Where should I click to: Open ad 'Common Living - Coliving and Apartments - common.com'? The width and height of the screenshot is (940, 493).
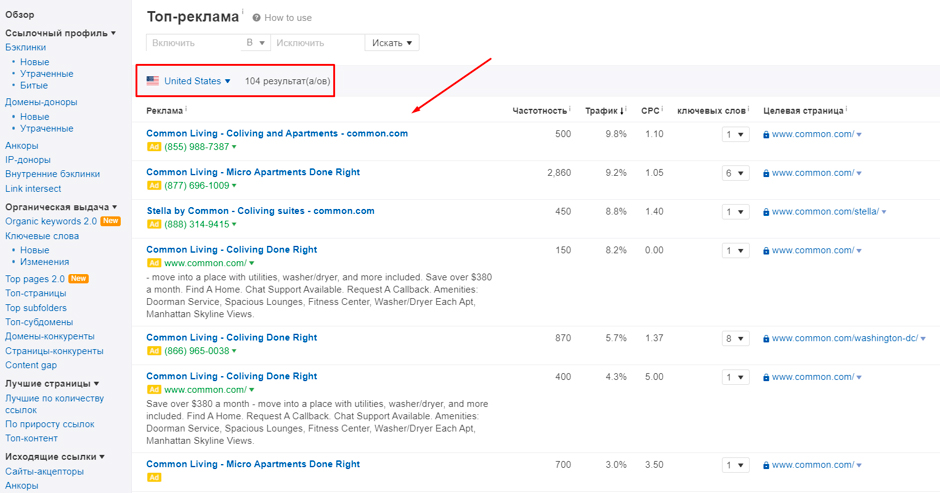pyautogui.click(x=277, y=133)
